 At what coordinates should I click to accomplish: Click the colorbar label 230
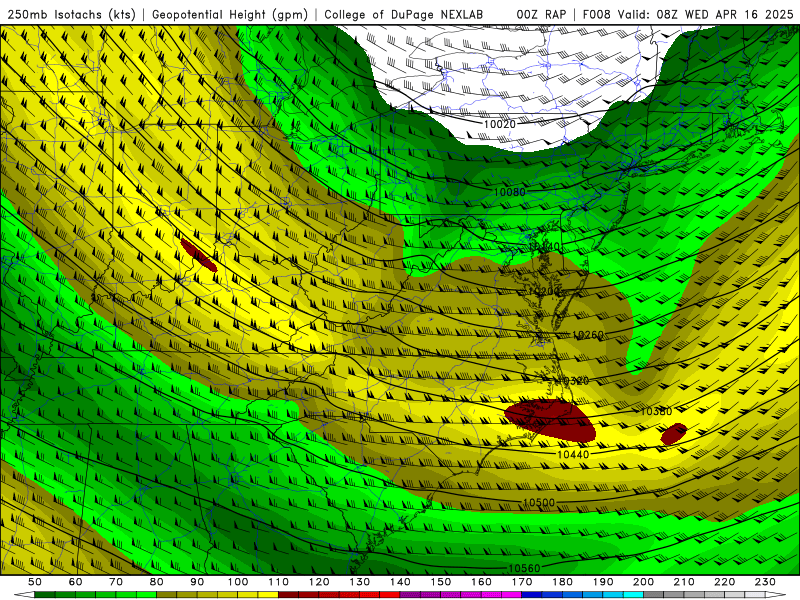pyautogui.click(x=765, y=582)
